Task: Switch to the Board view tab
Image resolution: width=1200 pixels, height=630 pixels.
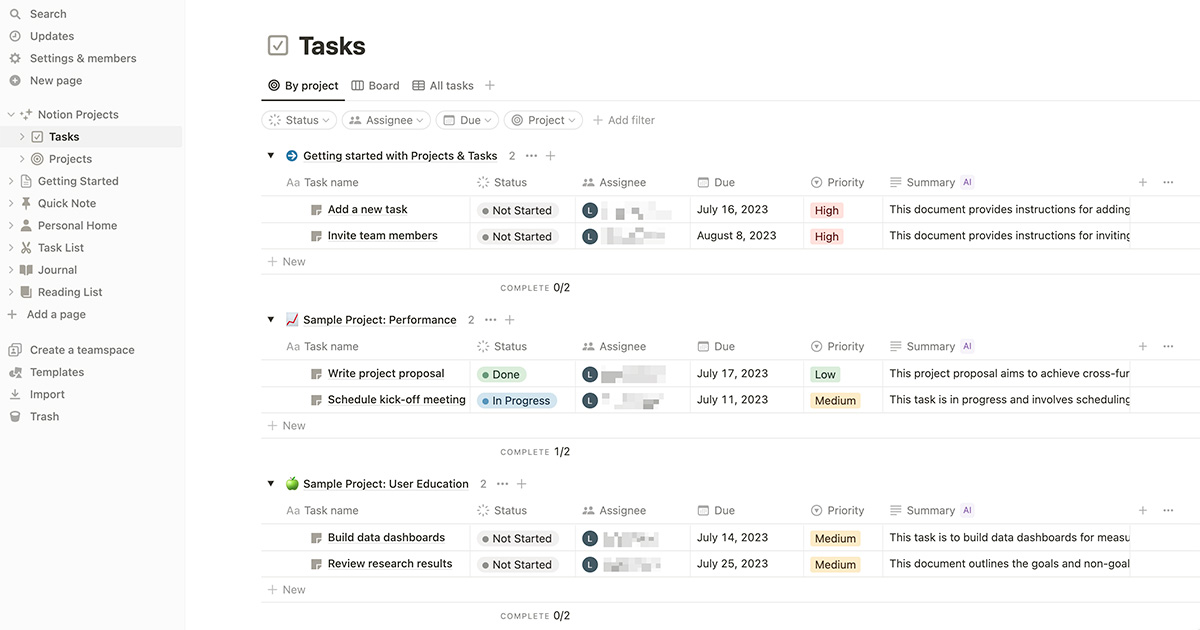Action: tap(375, 85)
